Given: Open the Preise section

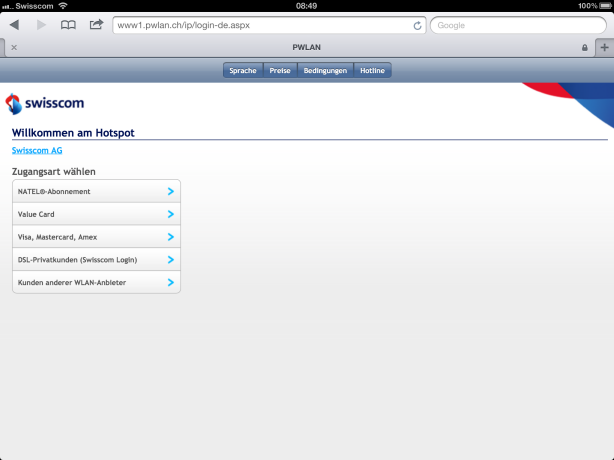Looking at the screenshot, I should point(280,70).
